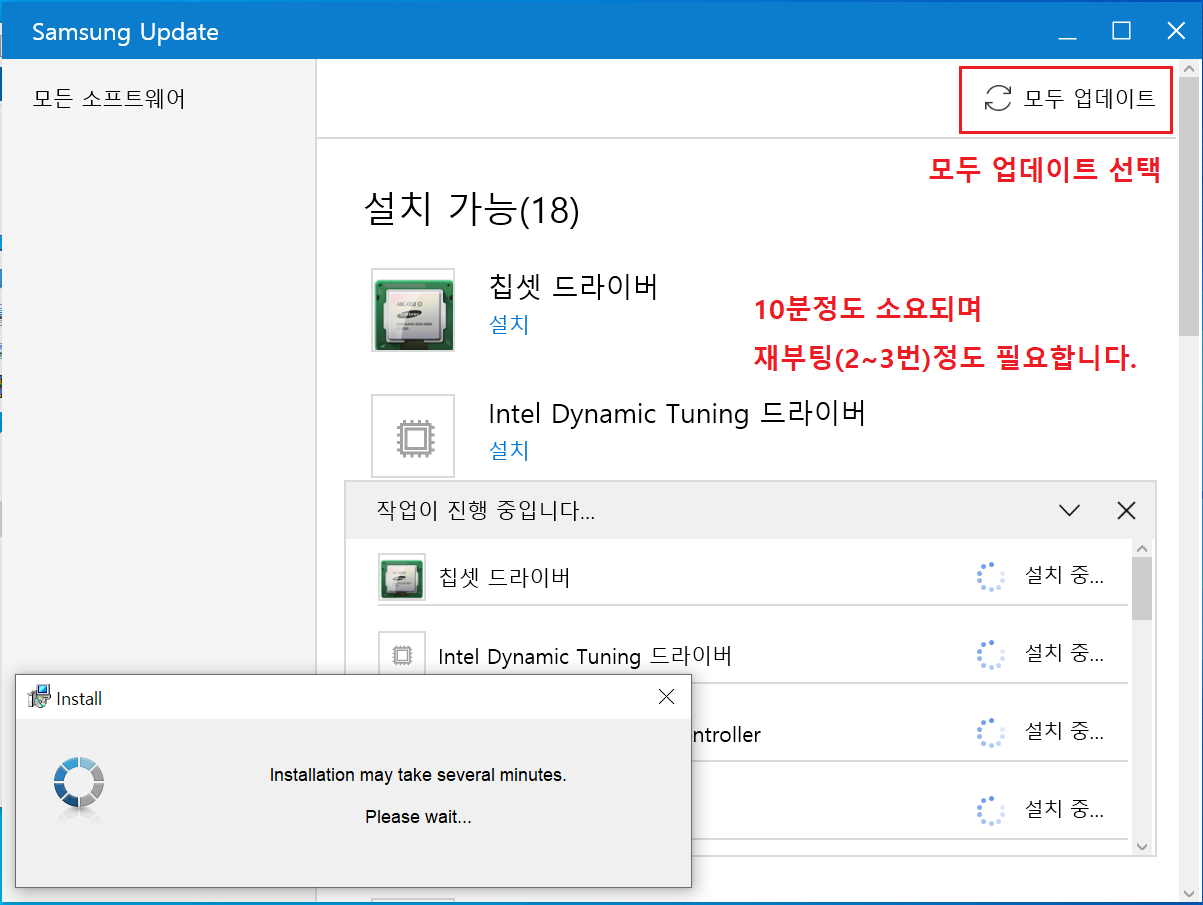Screen dimensions: 1203x905
Task: Maximize the Samsung Update window
Action: click(x=1122, y=31)
